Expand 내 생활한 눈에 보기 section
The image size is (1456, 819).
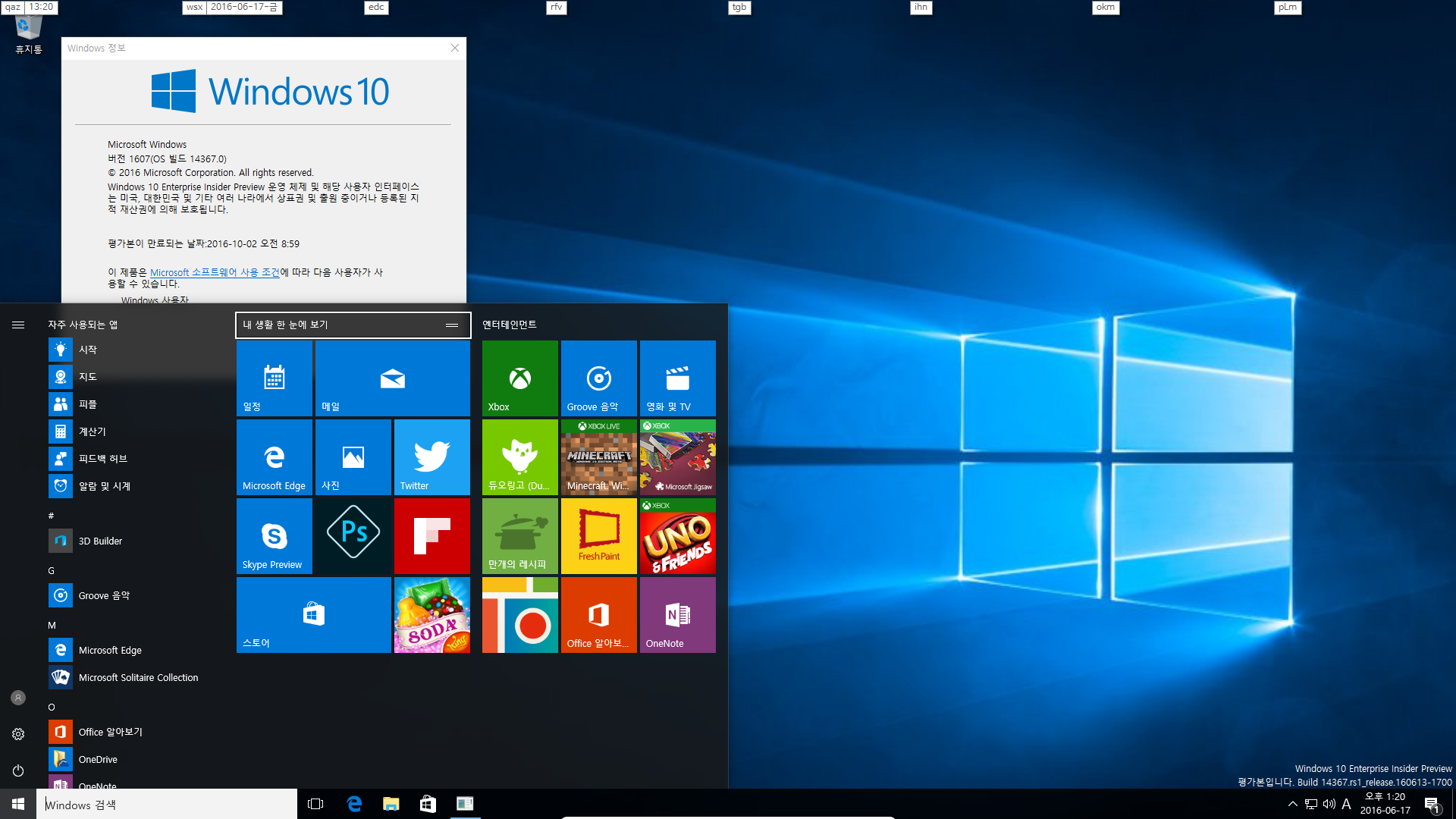pyautogui.click(x=452, y=324)
